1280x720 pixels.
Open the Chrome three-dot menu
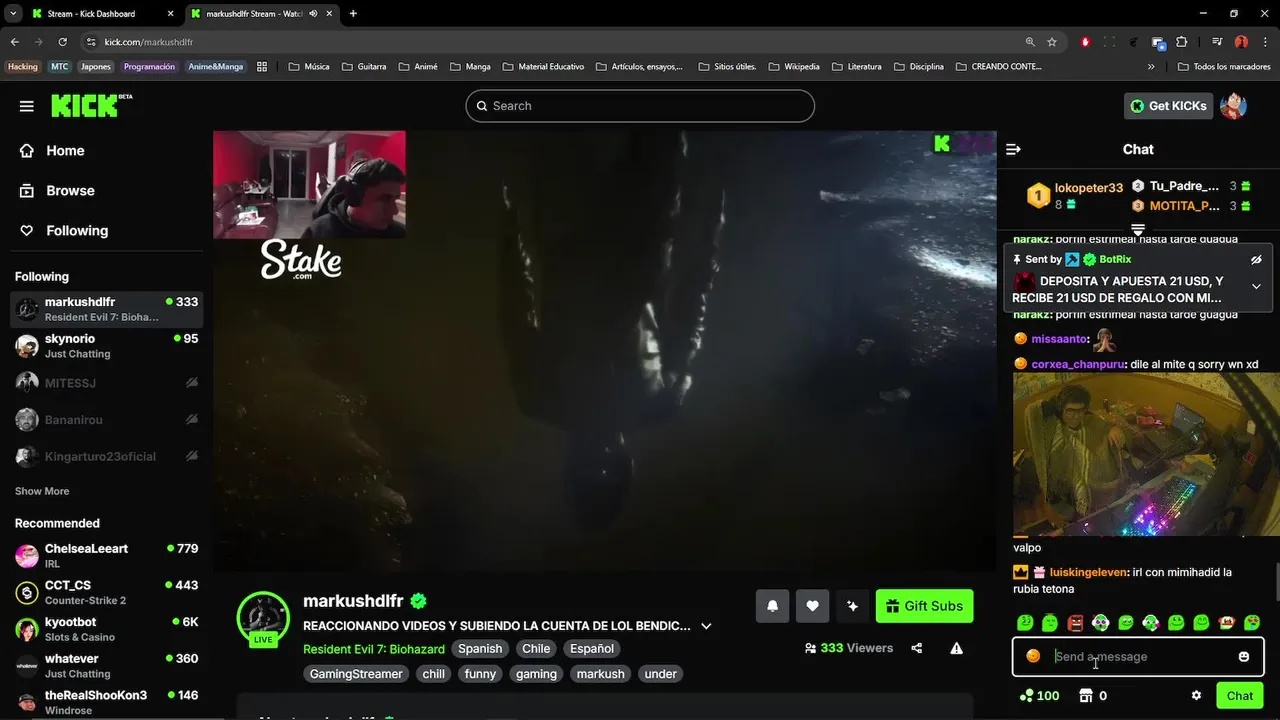click(1265, 42)
